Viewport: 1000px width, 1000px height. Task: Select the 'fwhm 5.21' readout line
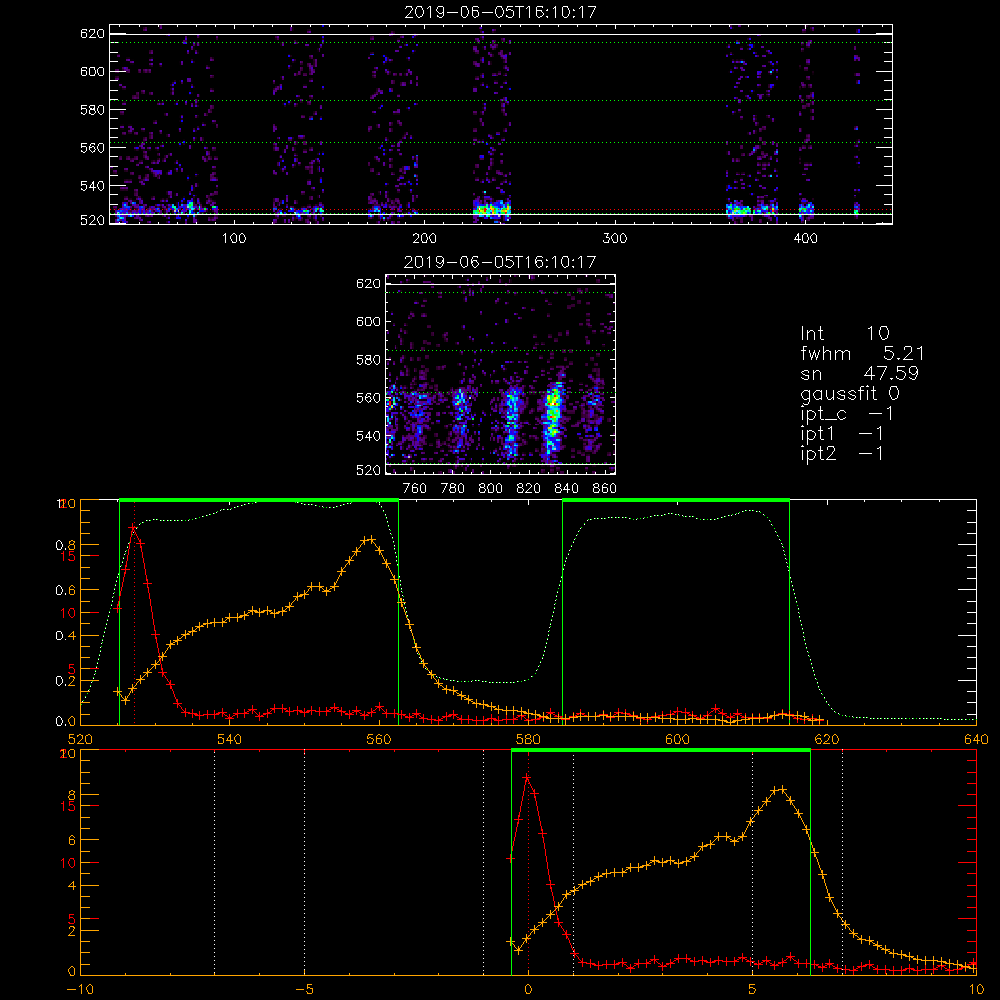862,353
